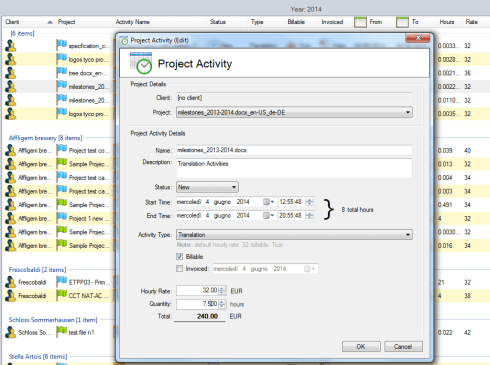Screen dimensions: 490x365
Task: Click flag icon of Project 1 new row
Action: click(x=62, y=218)
